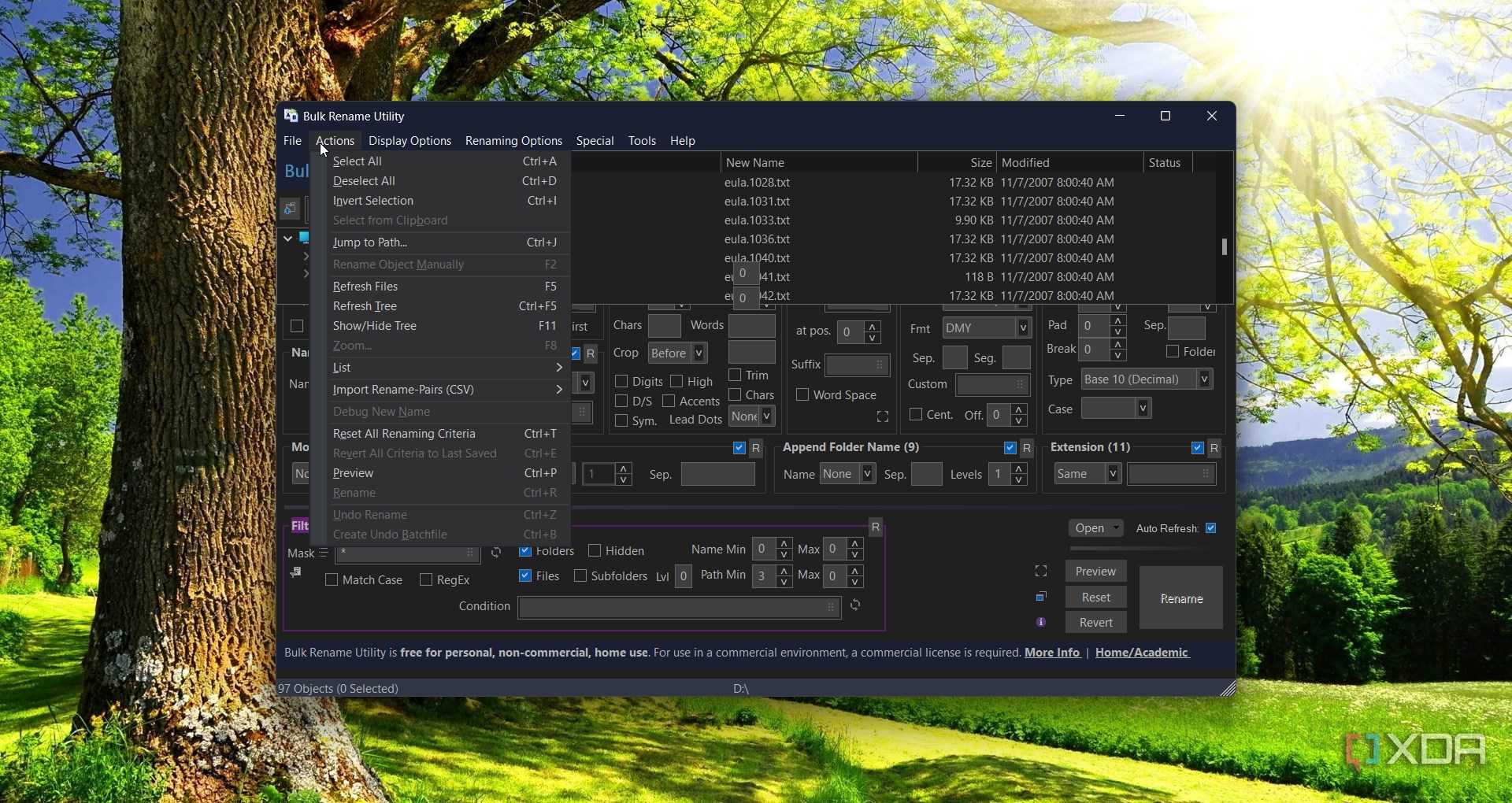The height and width of the screenshot is (803, 1512).
Task: Choose Reset All Renaming Criteria menu item
Action: tap(447, 434)
